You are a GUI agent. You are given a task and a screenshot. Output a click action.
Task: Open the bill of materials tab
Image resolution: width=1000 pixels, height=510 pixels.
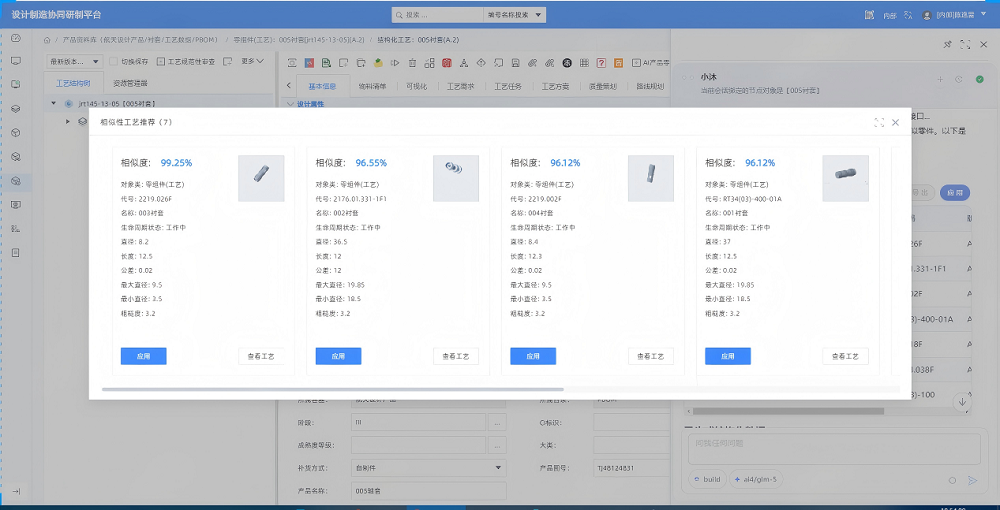372,86
